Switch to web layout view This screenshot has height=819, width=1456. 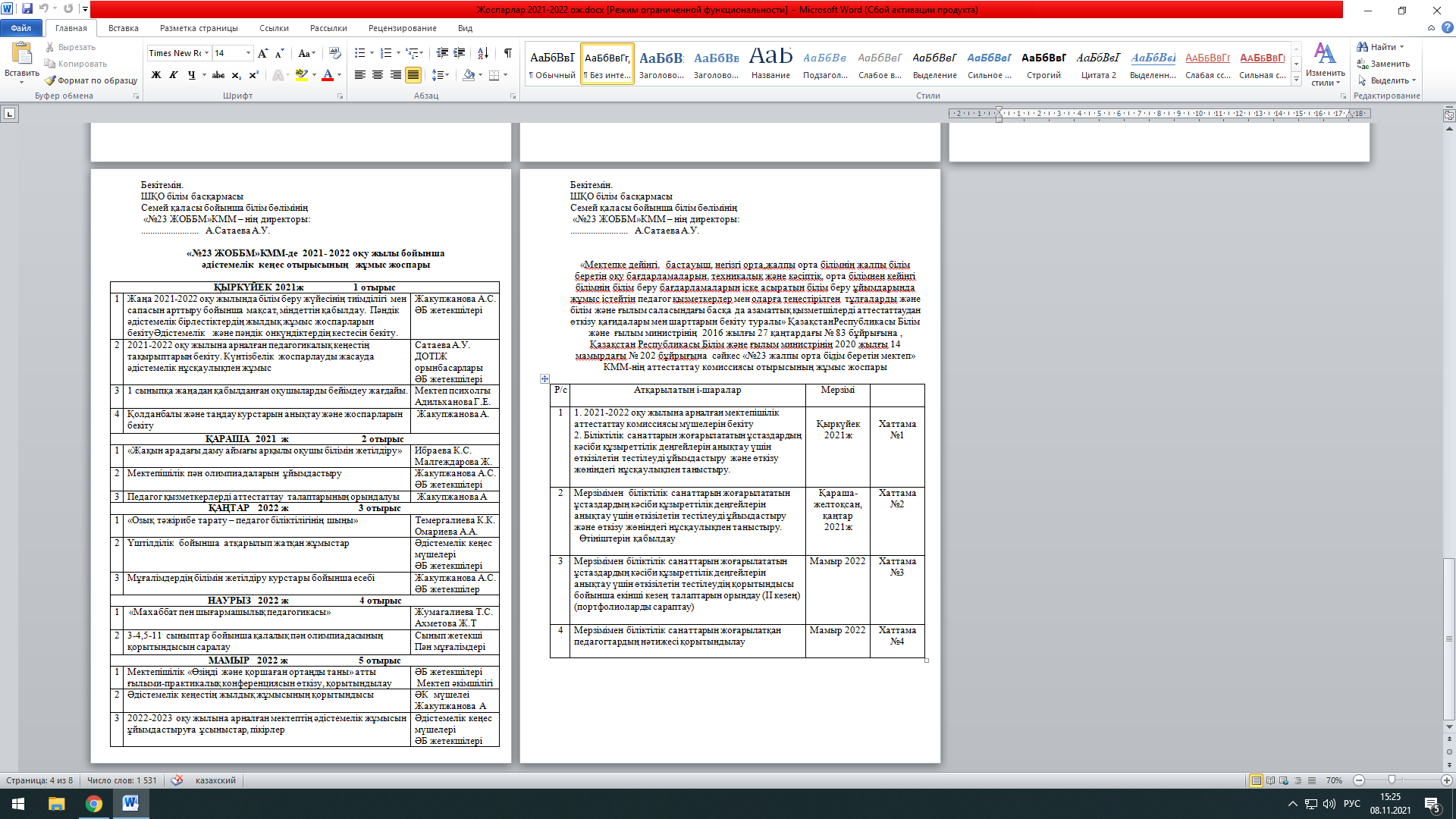click(x=1284, y=780)
